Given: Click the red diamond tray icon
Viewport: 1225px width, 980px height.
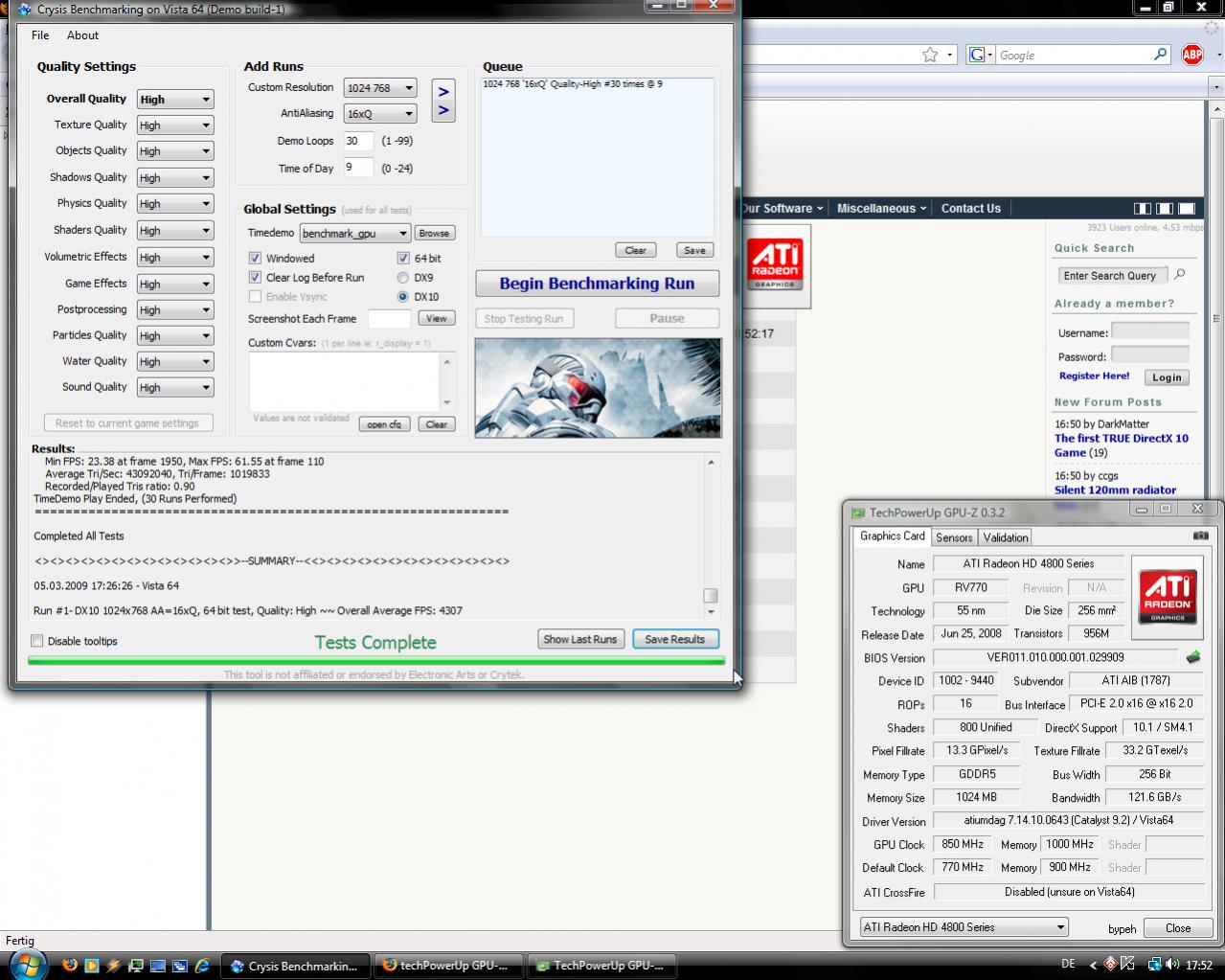Looking at the screenshot, I should pos(1110,964).
